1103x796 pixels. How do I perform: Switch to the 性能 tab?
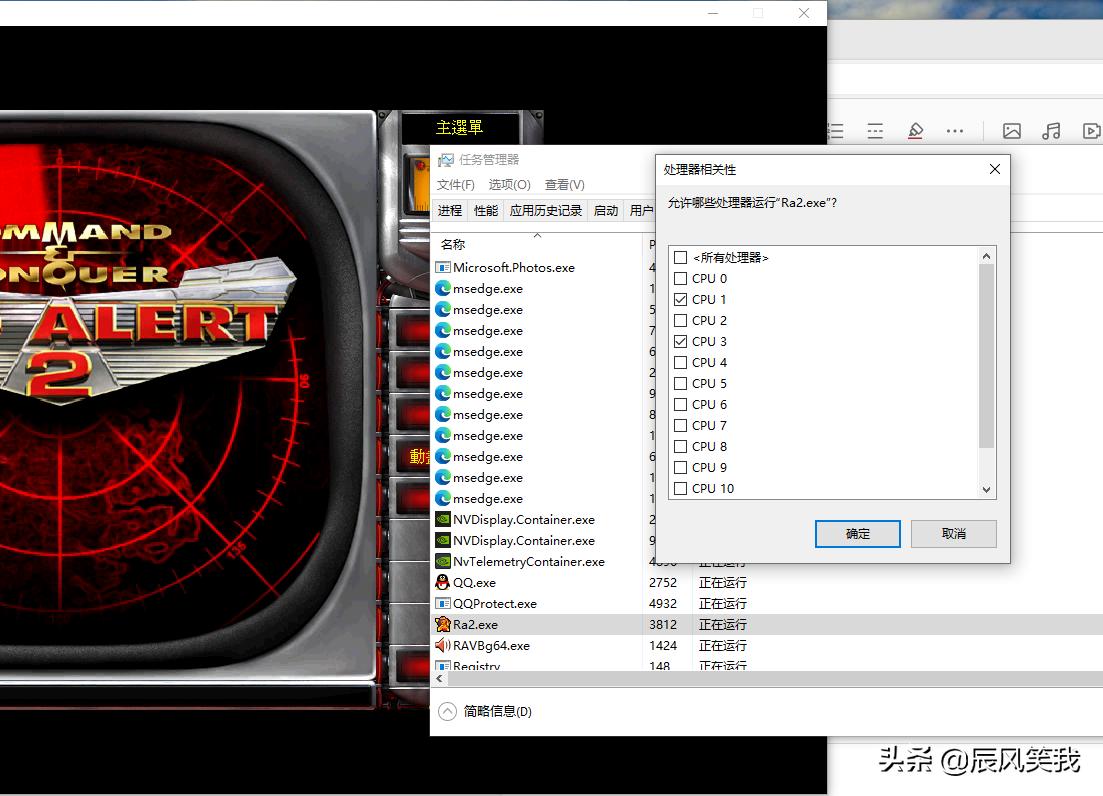485,210
